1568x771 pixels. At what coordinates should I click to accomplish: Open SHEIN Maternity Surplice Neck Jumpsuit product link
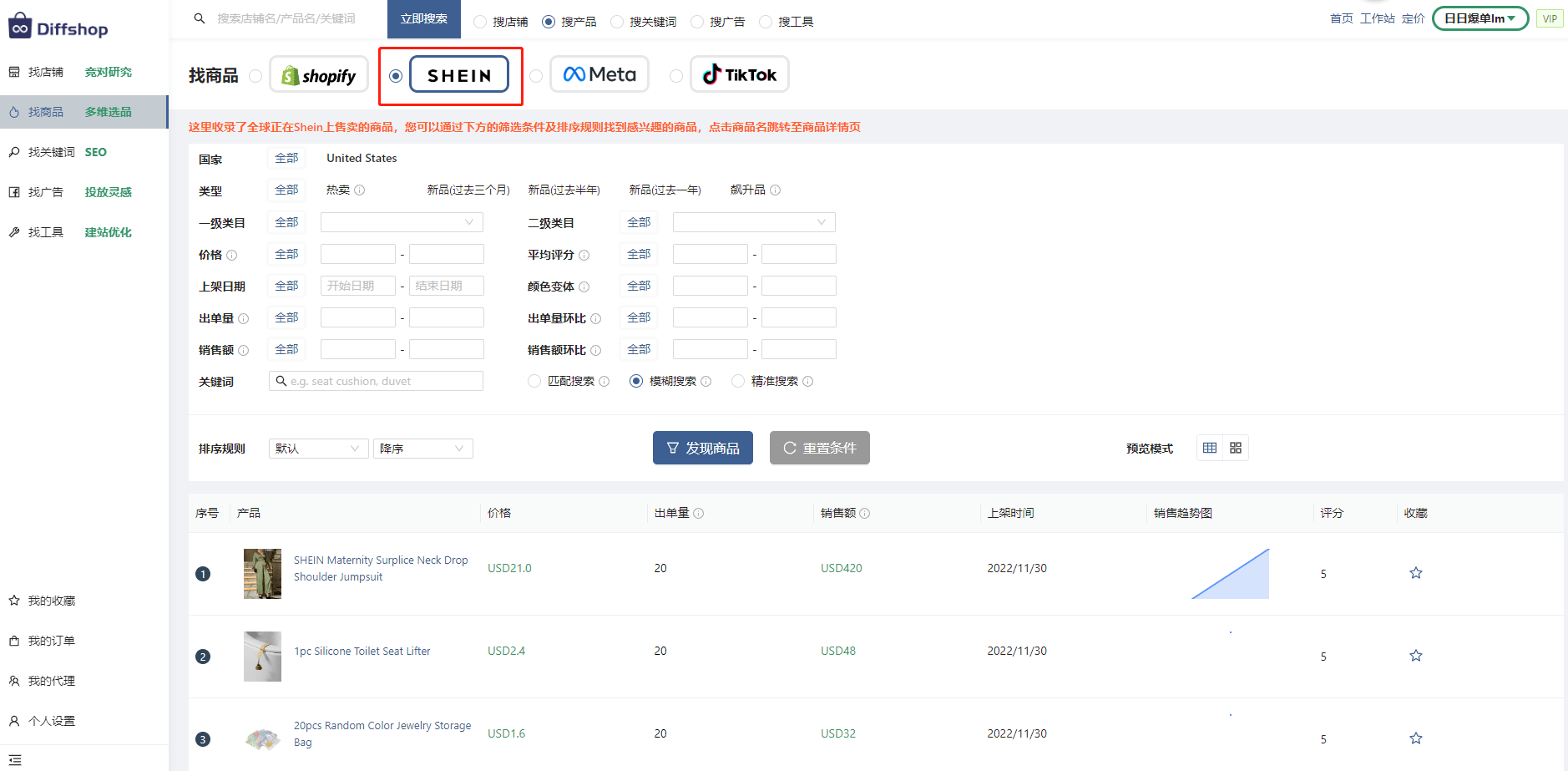pos(381,569)
